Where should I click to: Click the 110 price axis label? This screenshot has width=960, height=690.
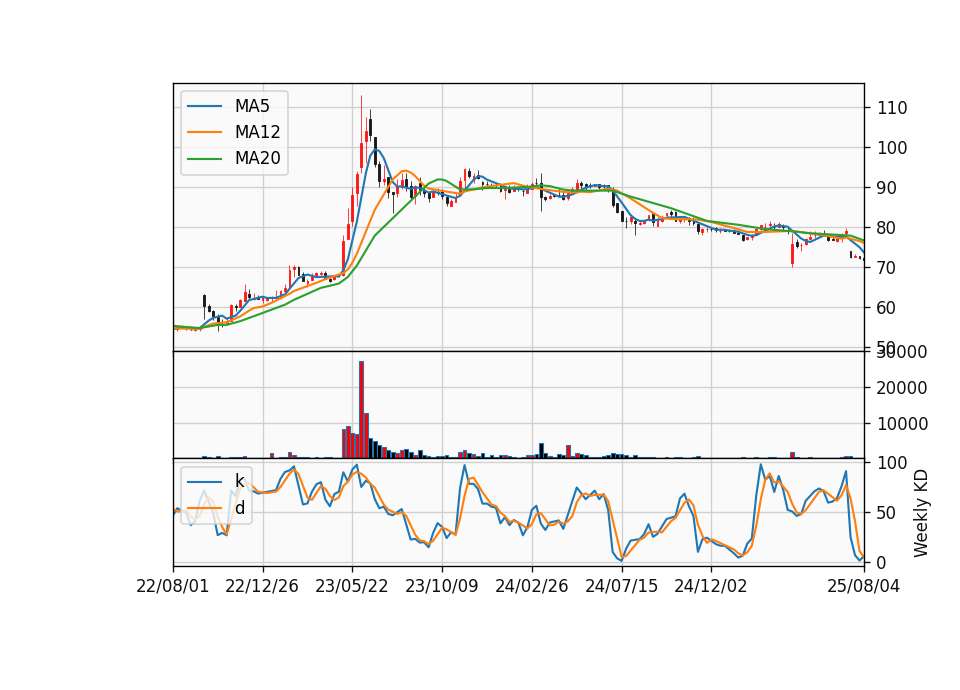(892, 108)
